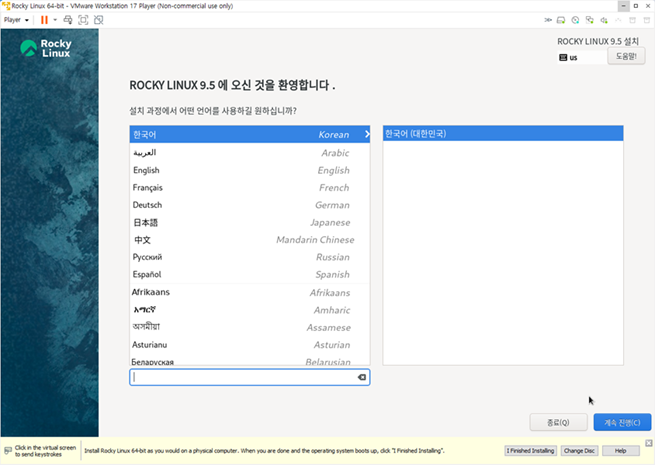Click the virtual screen keystrokes hint icon
Viewport: 655px width, 465px height.
[8, 451]
